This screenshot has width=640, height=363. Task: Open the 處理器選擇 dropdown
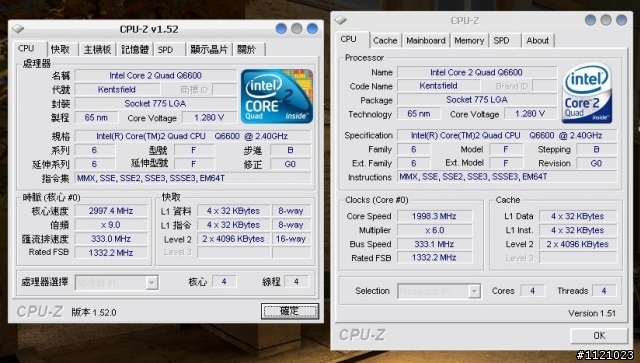[x=117, y=282]
